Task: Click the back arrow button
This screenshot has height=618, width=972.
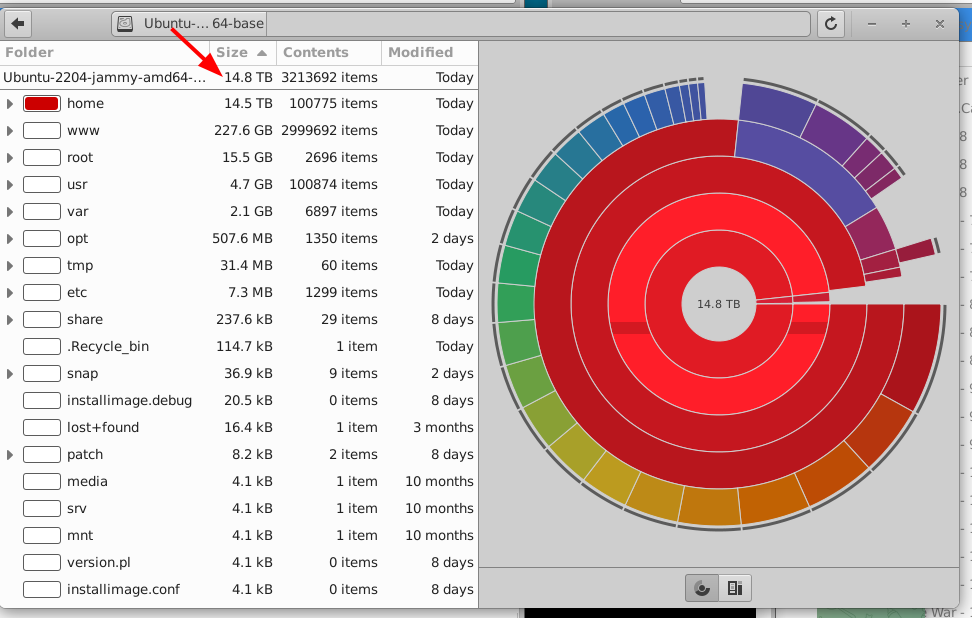Action: click(x=19, y=23)
